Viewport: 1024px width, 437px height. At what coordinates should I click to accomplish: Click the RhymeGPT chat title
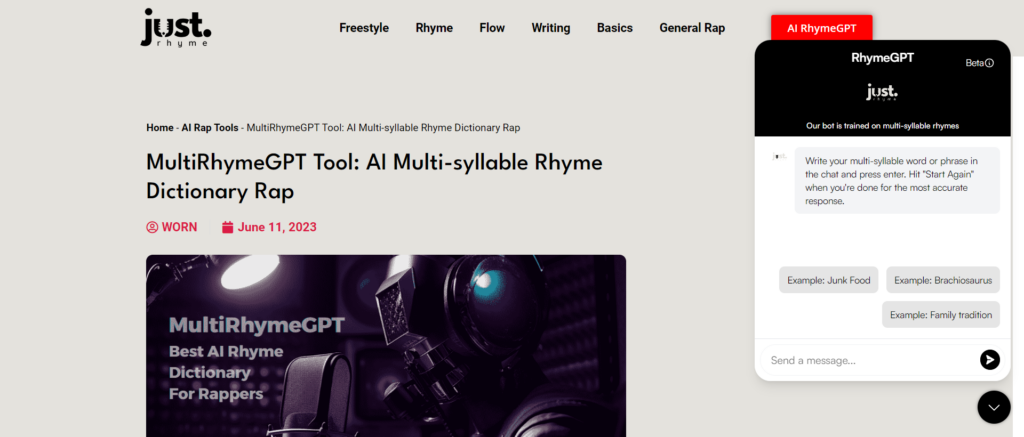[x=882, y=57]
